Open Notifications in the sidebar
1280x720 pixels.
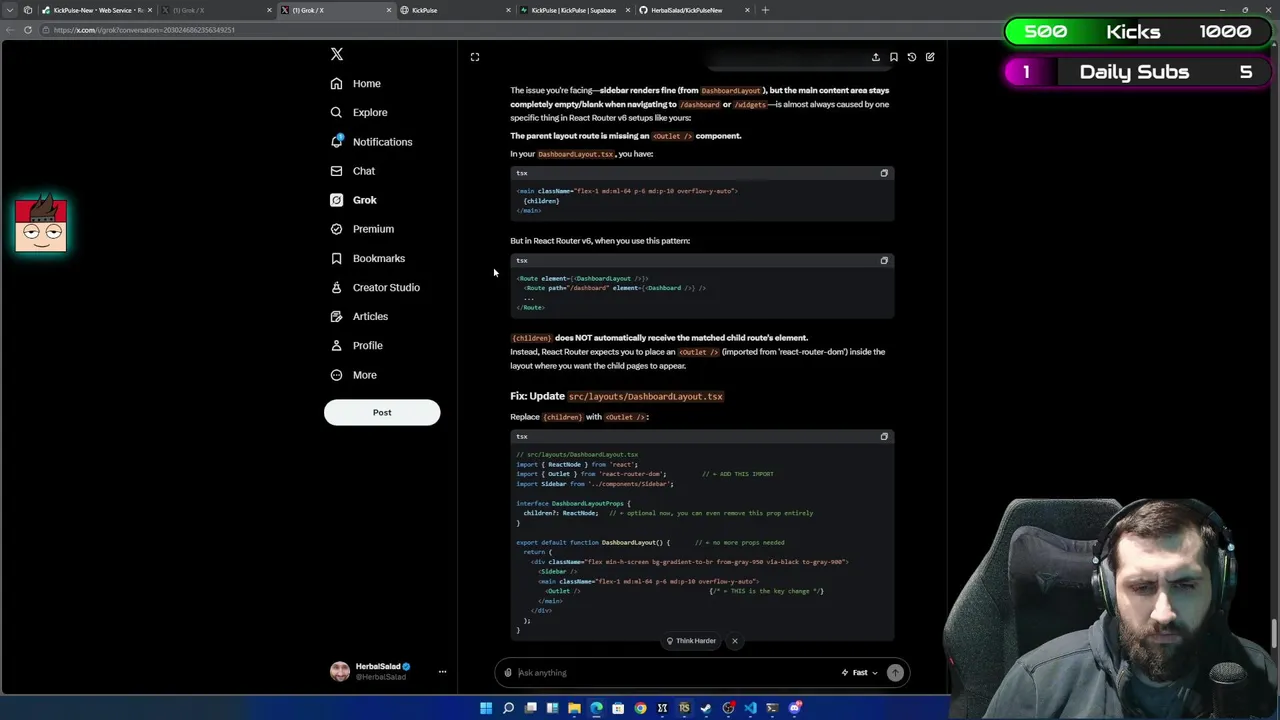click(371, 142)
